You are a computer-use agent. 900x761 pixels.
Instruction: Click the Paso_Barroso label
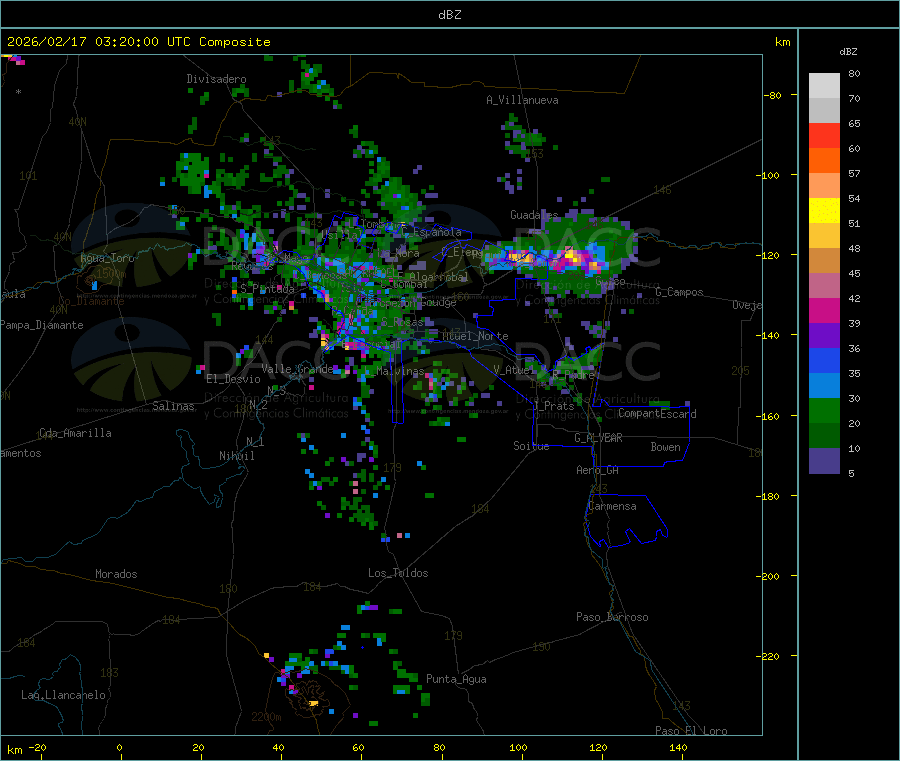click(612, 617)
